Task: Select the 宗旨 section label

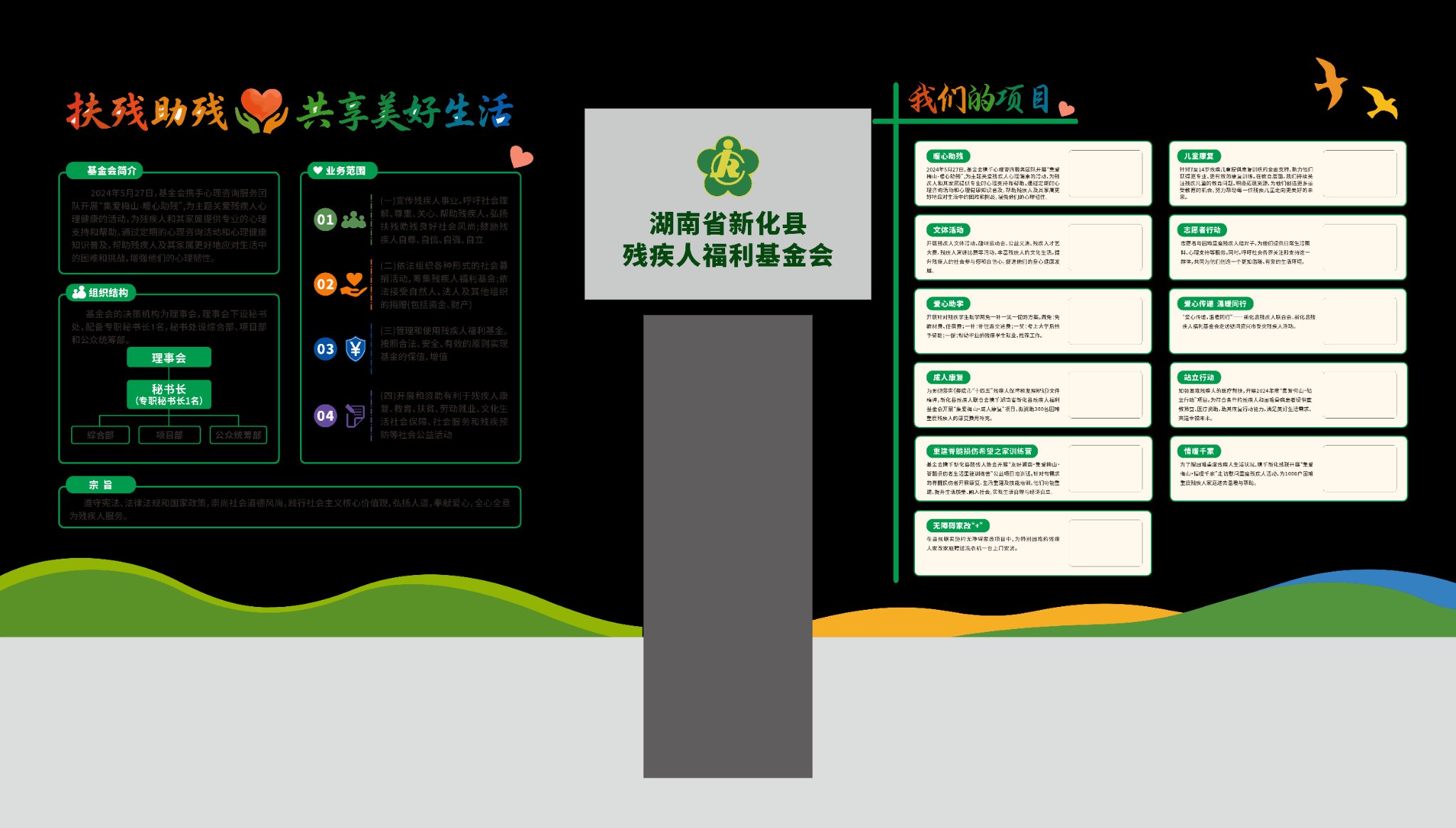Action: (x=100, y=485)
